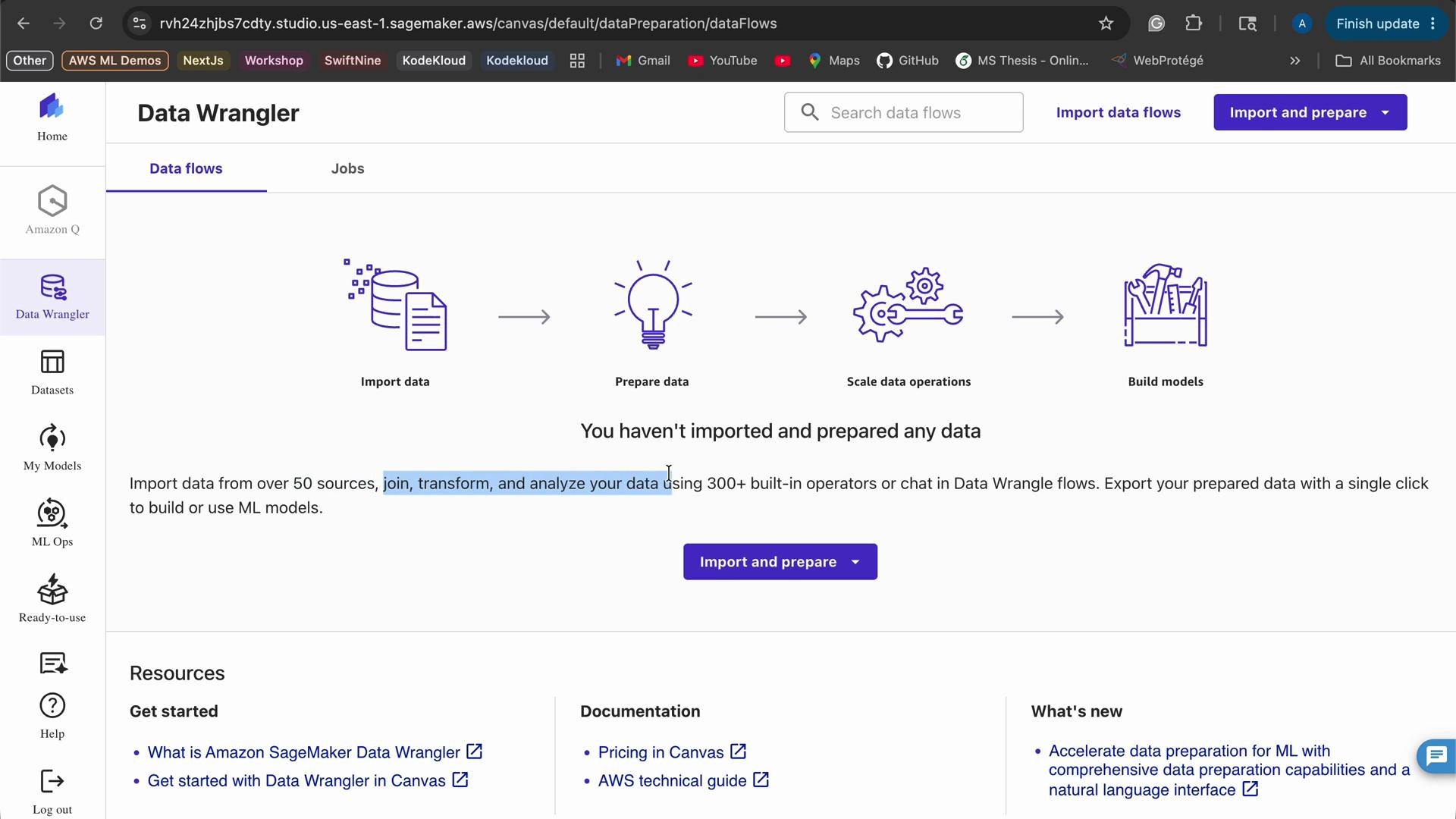Switch to the Jobs tab

click(347, 168)
